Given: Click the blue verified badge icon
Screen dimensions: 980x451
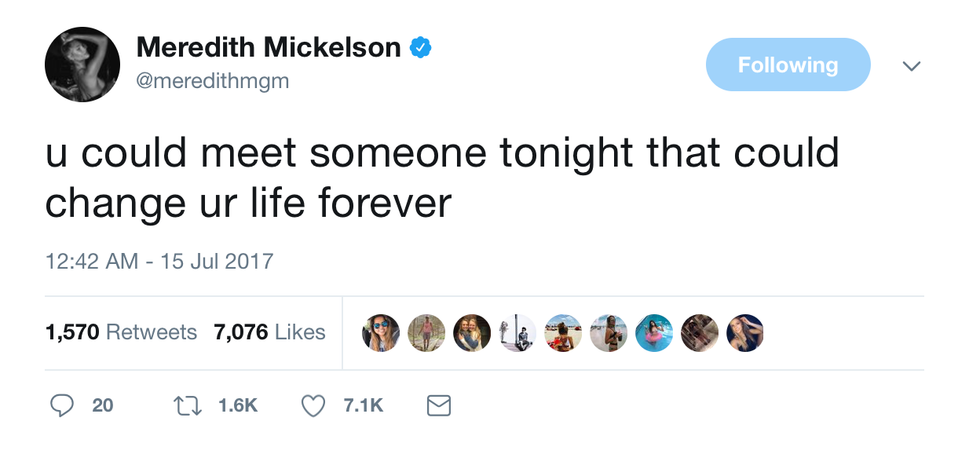Looking at the screenshot, I should tap(423, 46).
